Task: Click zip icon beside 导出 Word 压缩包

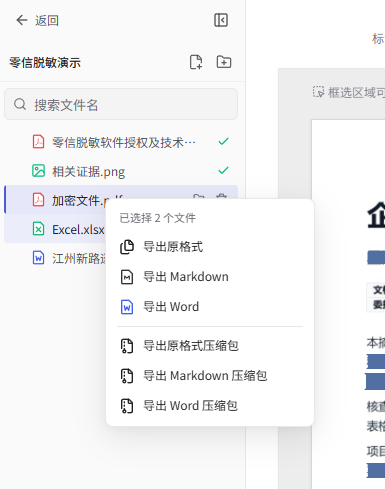Action: click(x=127, y=406)
